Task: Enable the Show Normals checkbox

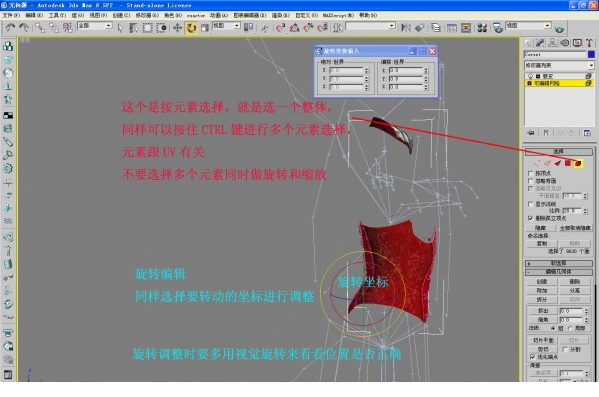Action: point(531,204)
